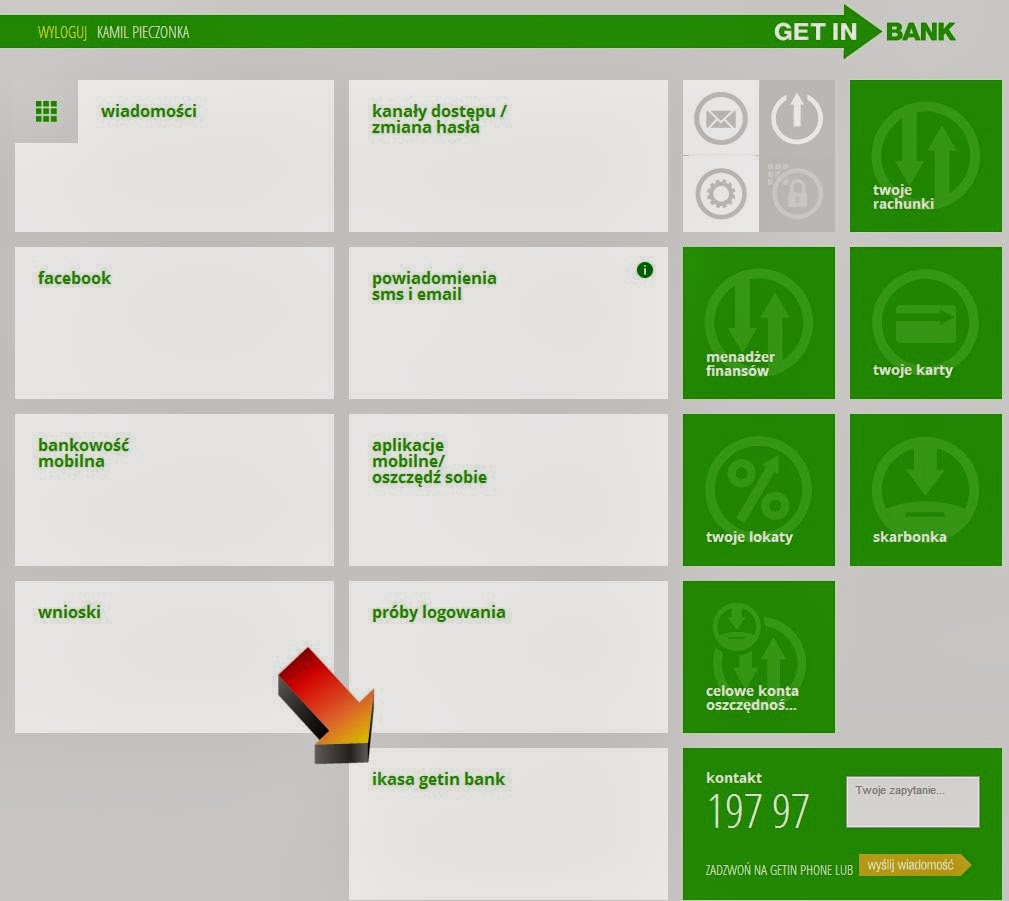Click the padlock keypad security icon
Viewport: 1009px width, 901px height.
[x=795, y=192]
